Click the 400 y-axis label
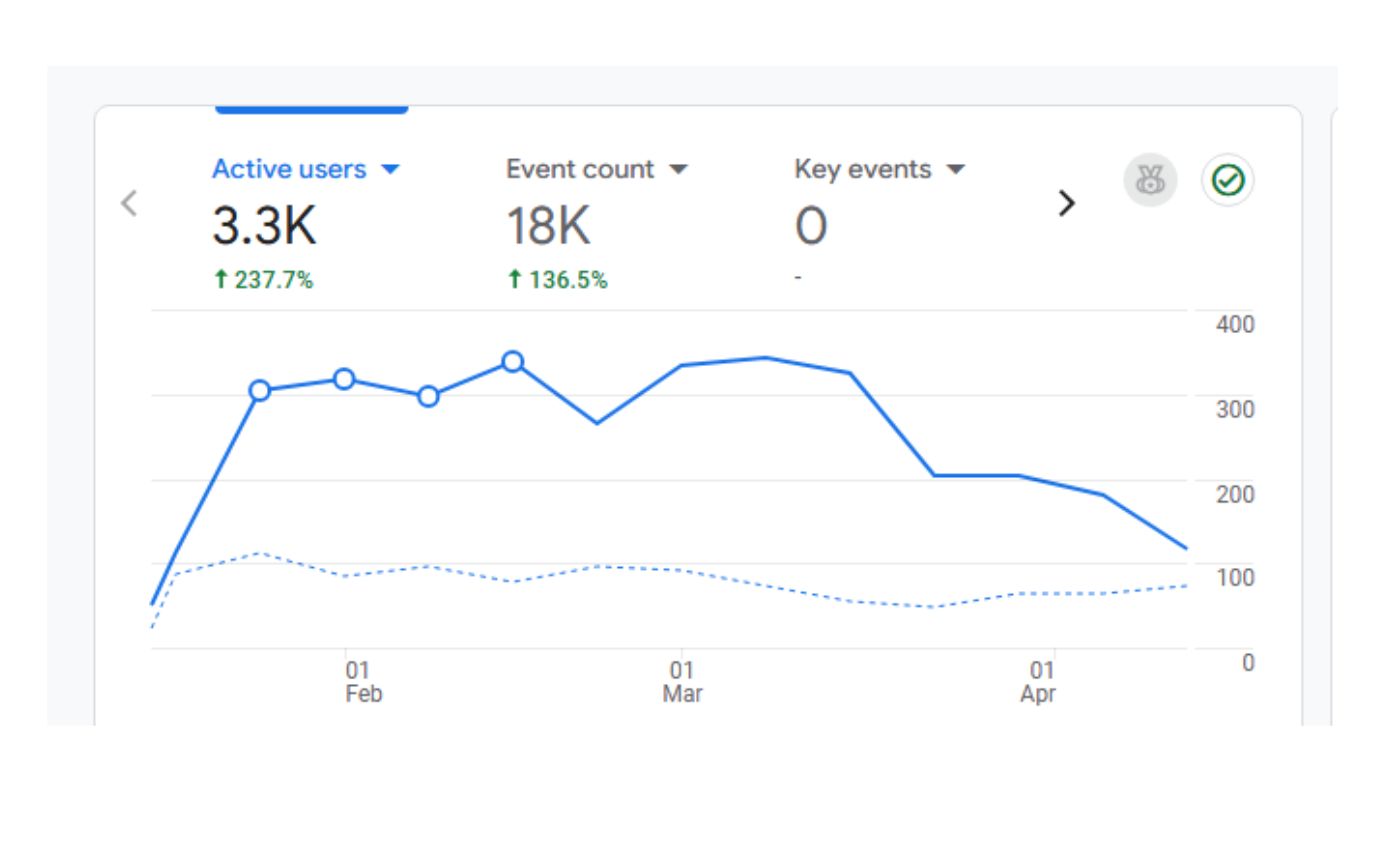1385x843 pixels. pyautogui.click(x=1235, y=325)
